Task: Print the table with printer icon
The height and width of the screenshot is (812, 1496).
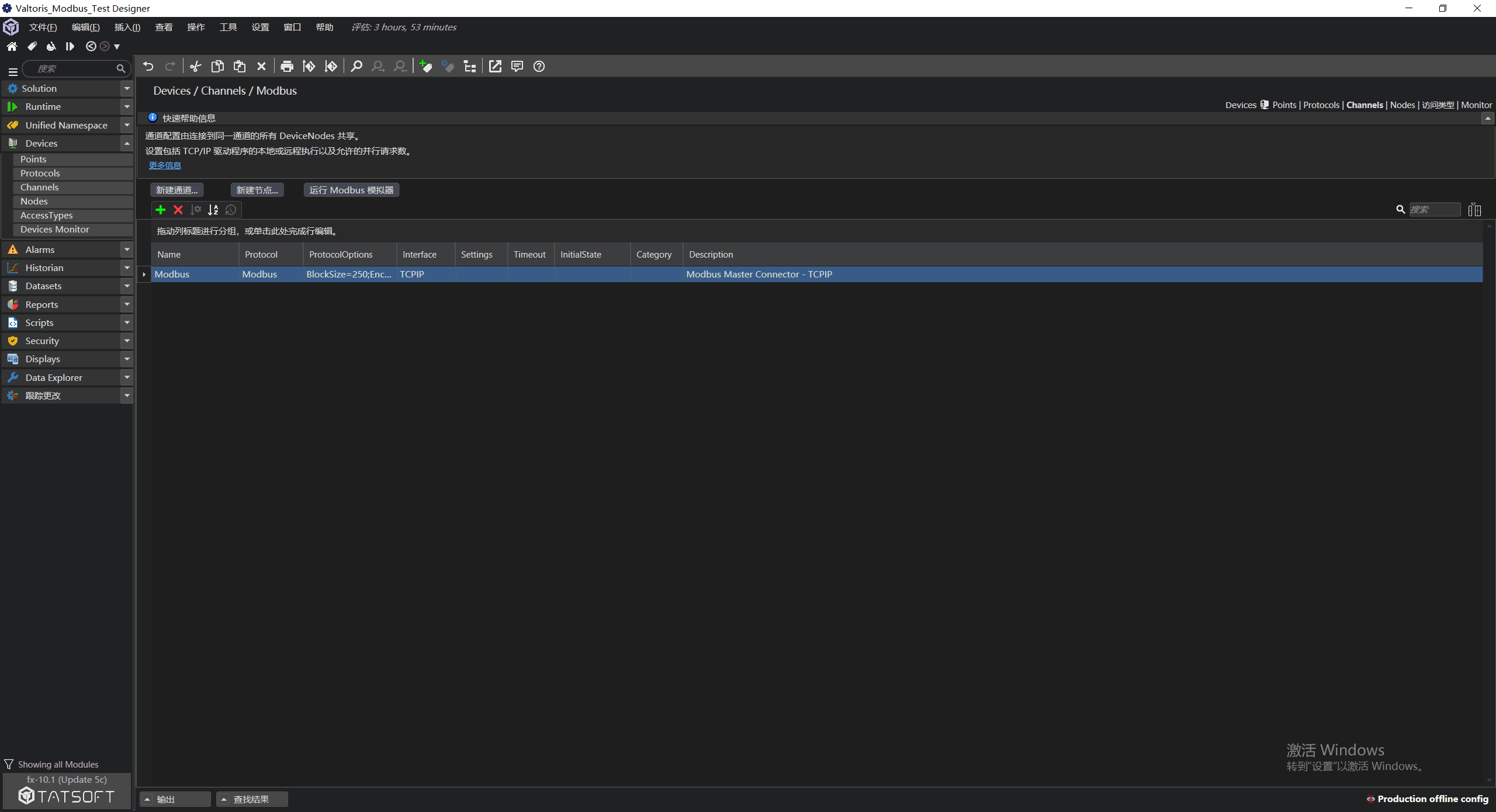Action: coord(287,67)
